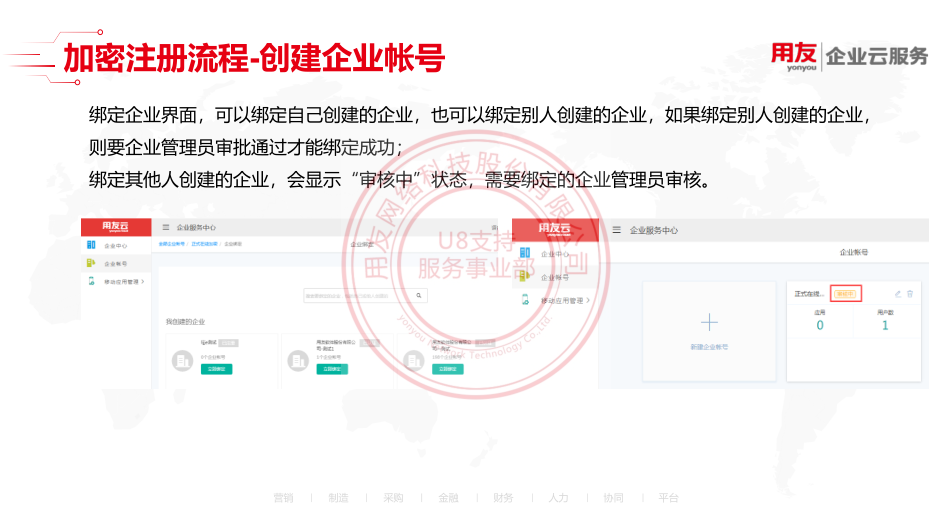Click the orange 审核中 status badge
Viewport: 952px width, 527px height.
845,294
